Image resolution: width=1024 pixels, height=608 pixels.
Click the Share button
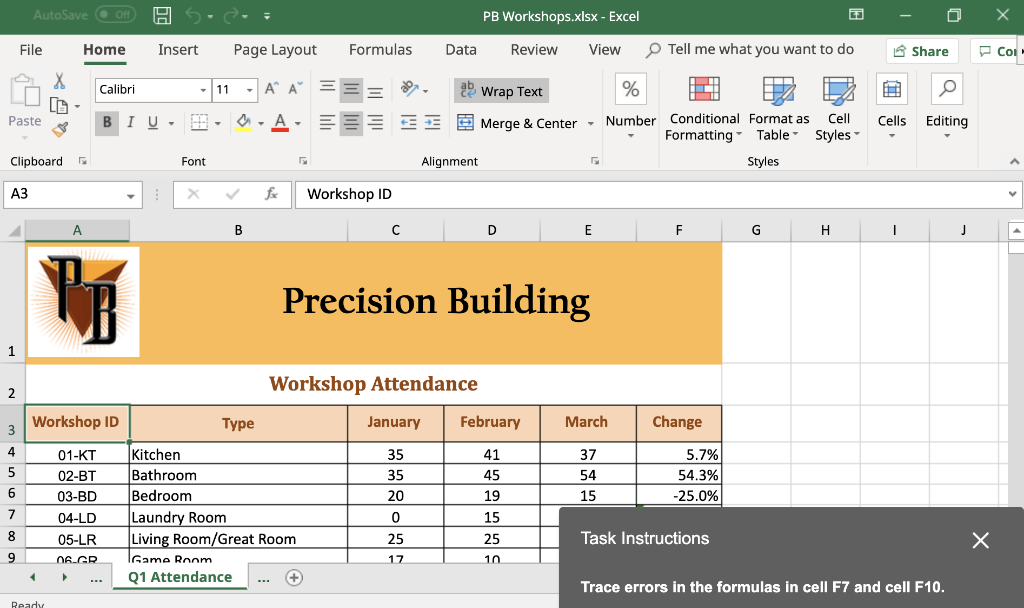point(921,50)
